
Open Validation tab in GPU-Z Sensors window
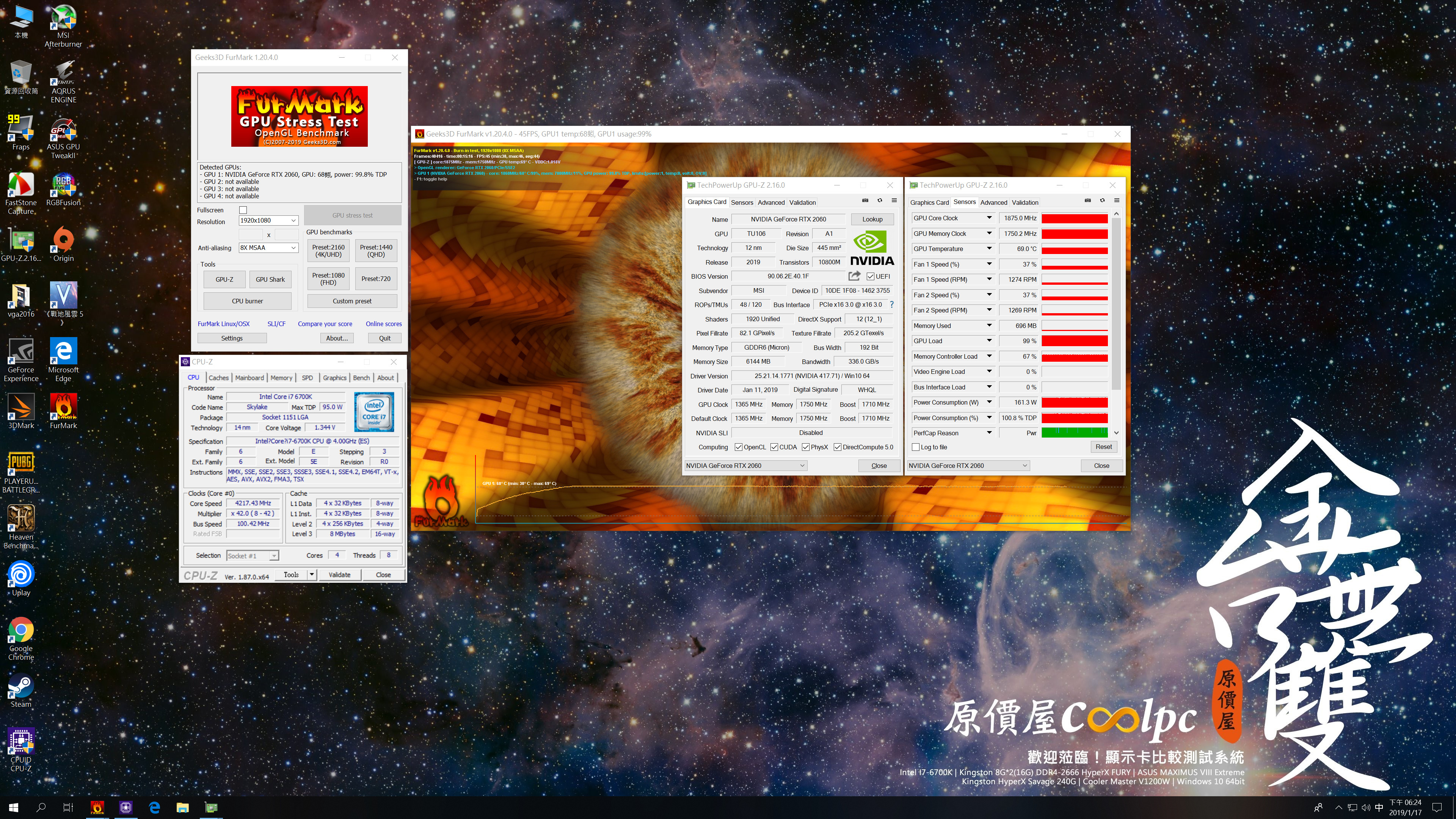click(1025, 202)
